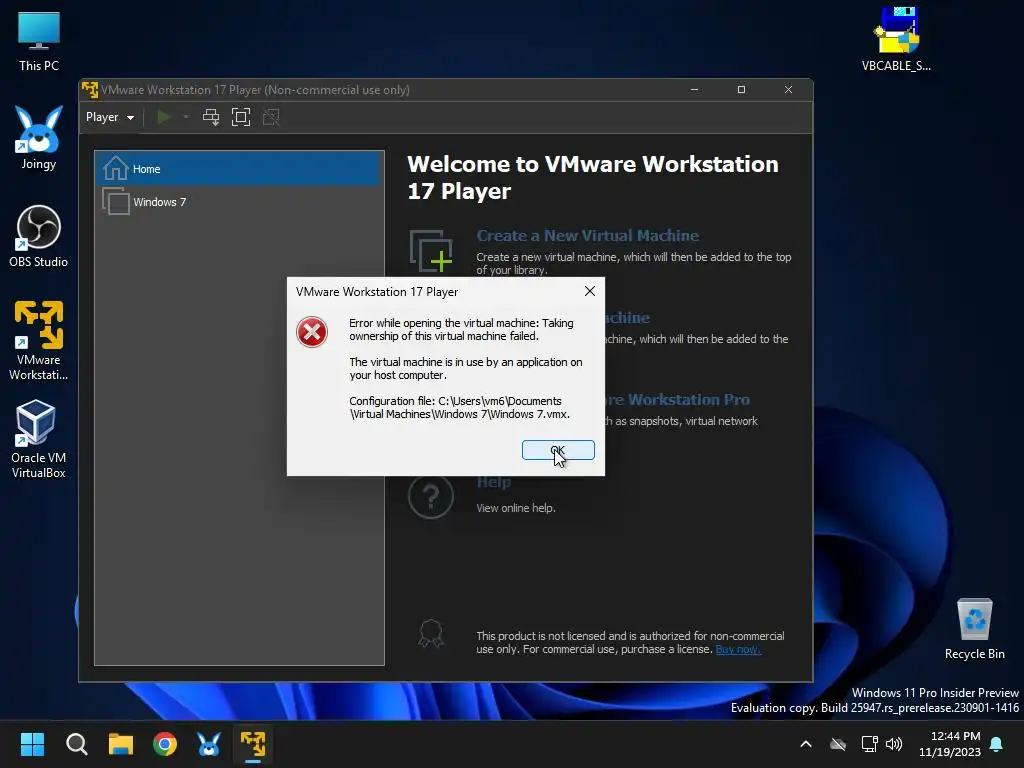Click the VMware logo in title bar

(90, 89)
